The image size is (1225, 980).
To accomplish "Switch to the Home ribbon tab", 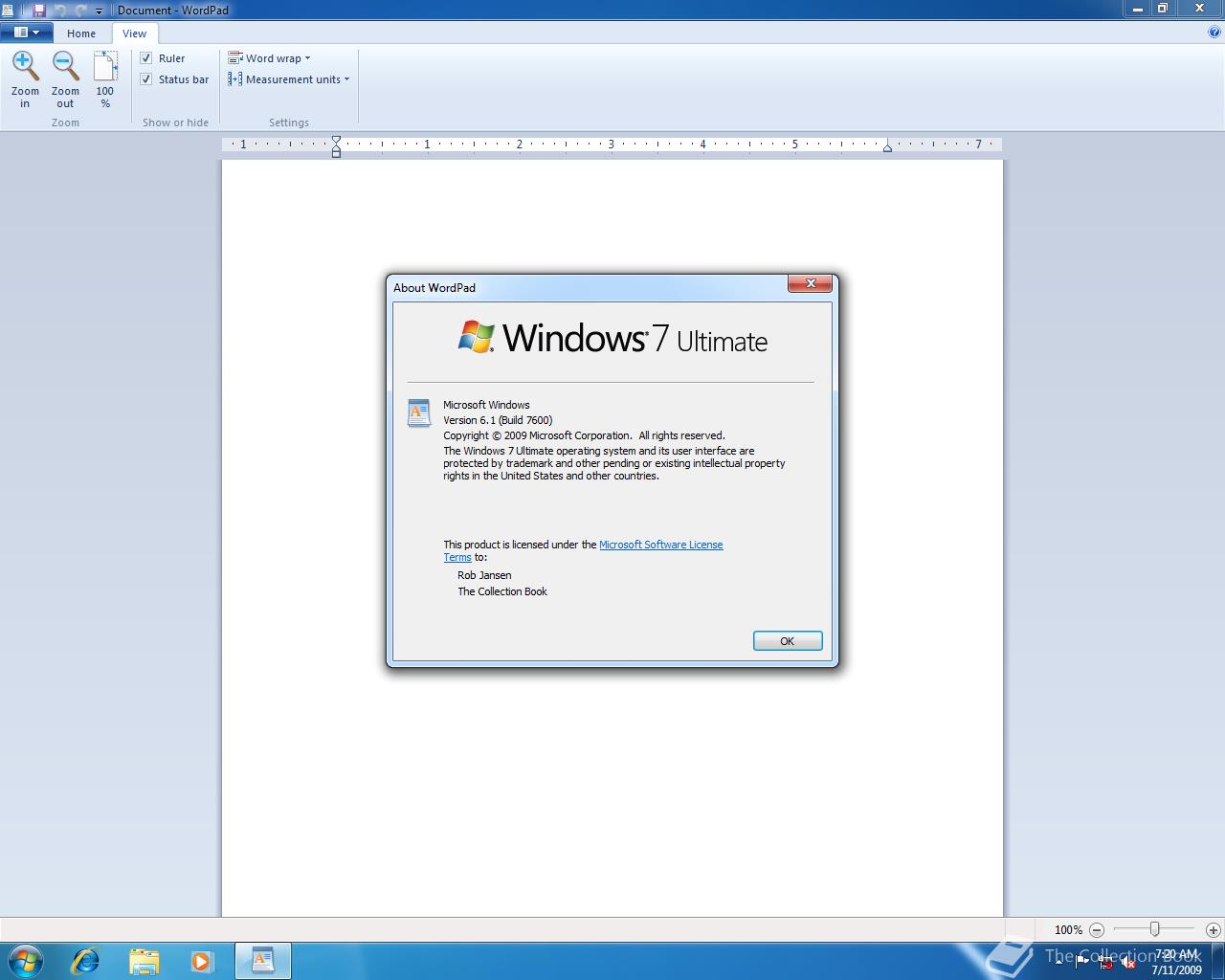I will 81,33.
